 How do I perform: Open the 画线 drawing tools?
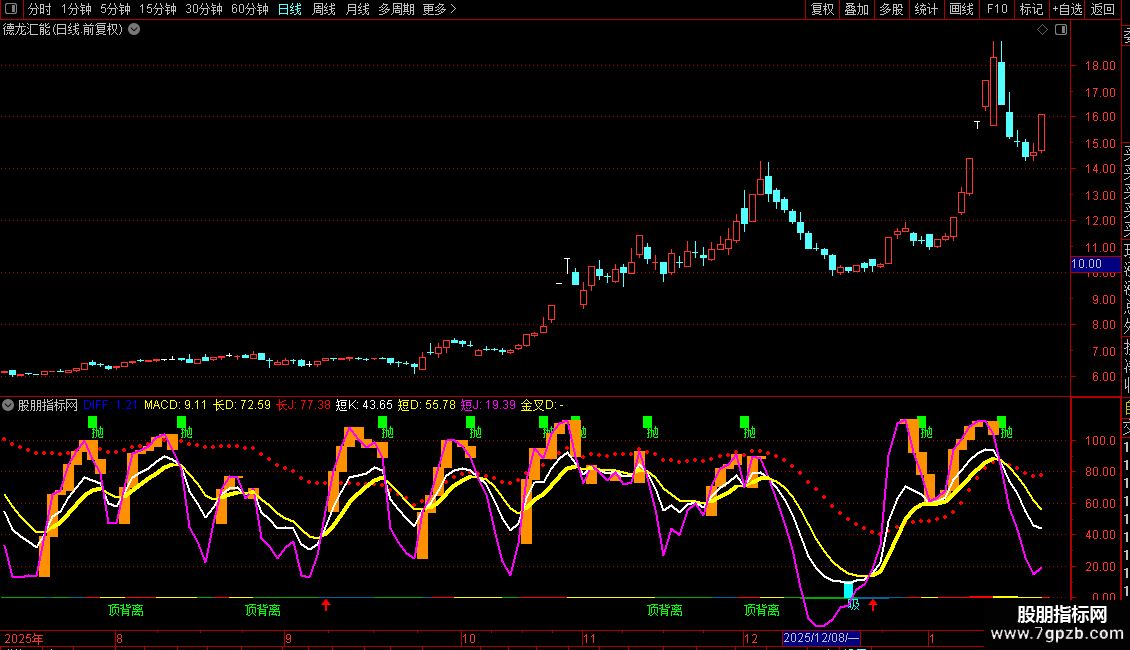961,9
